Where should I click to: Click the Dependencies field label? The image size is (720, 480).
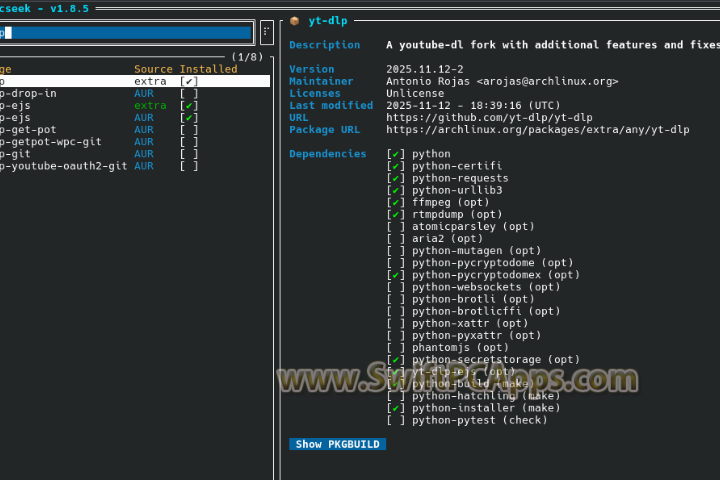(328, 154)
